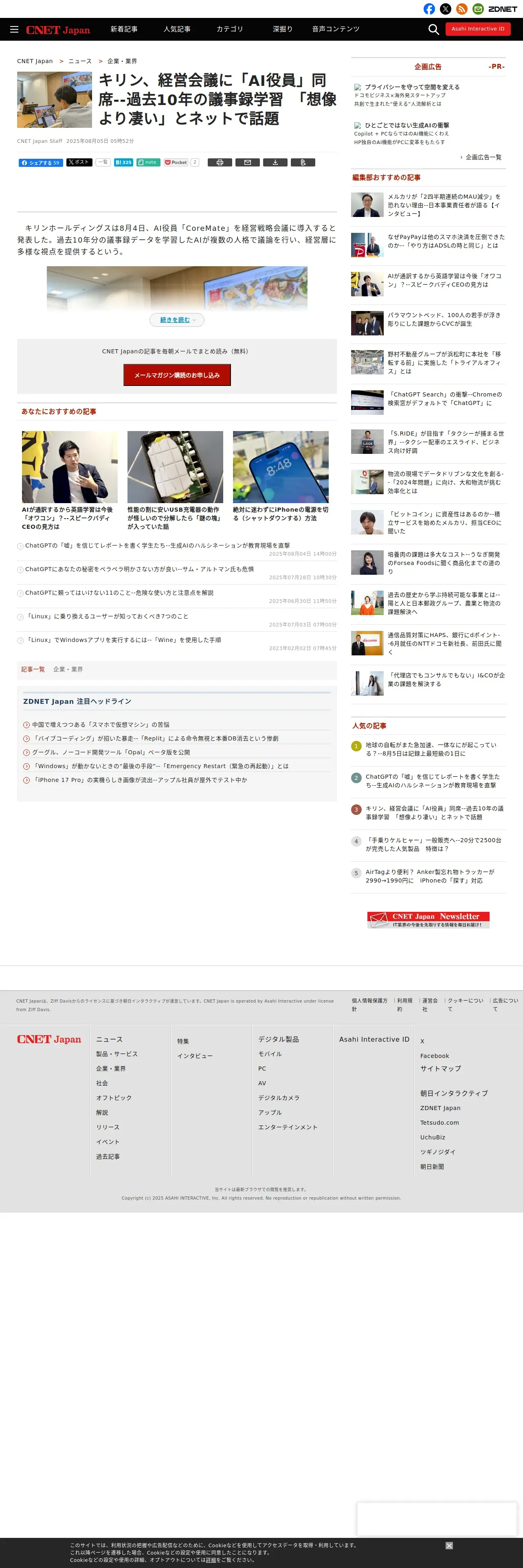Share article to note
Image resolution: width=523 pixels, height=1568 pixels.
click(148, 162)
